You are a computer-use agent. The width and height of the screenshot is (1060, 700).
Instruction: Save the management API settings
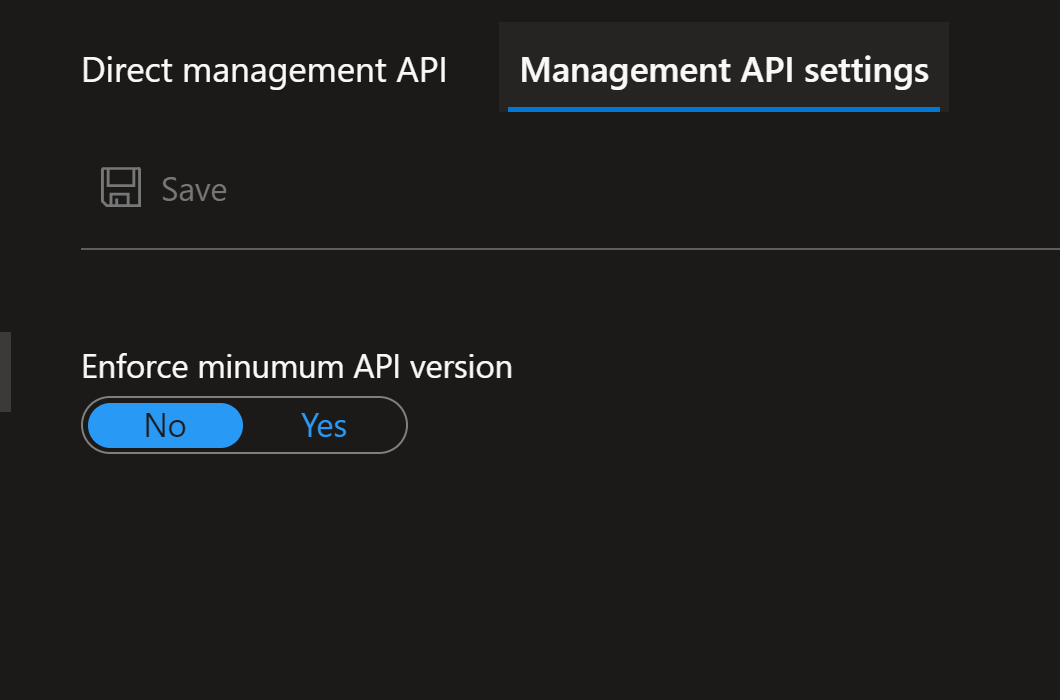coord(165,189)
